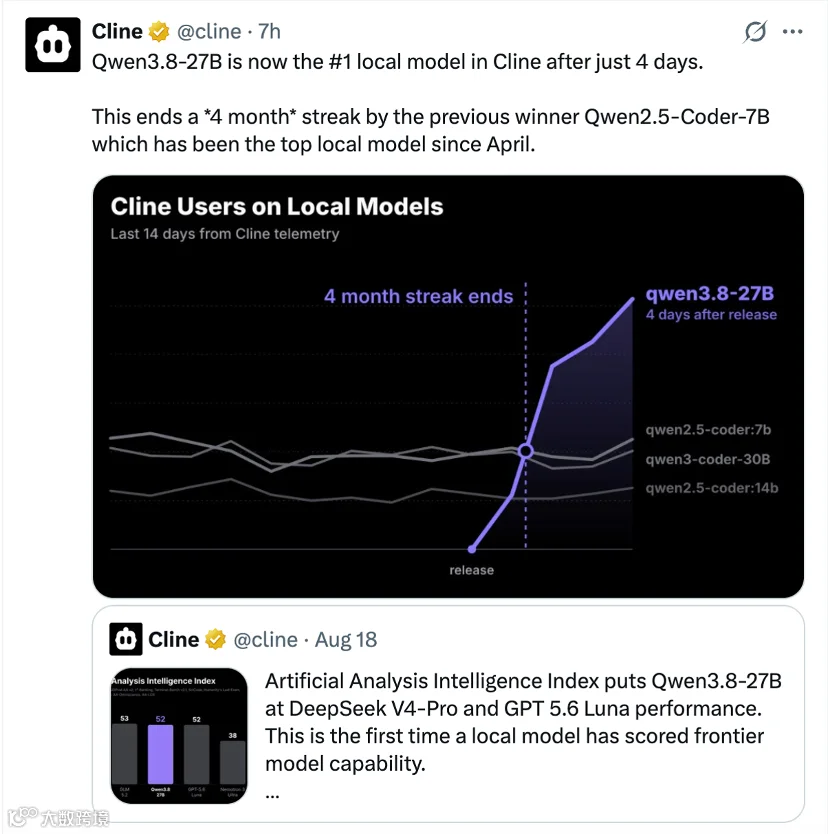Click the circle marker at the streak crossover
828x834 pixels.
click(x=525, y=451)
